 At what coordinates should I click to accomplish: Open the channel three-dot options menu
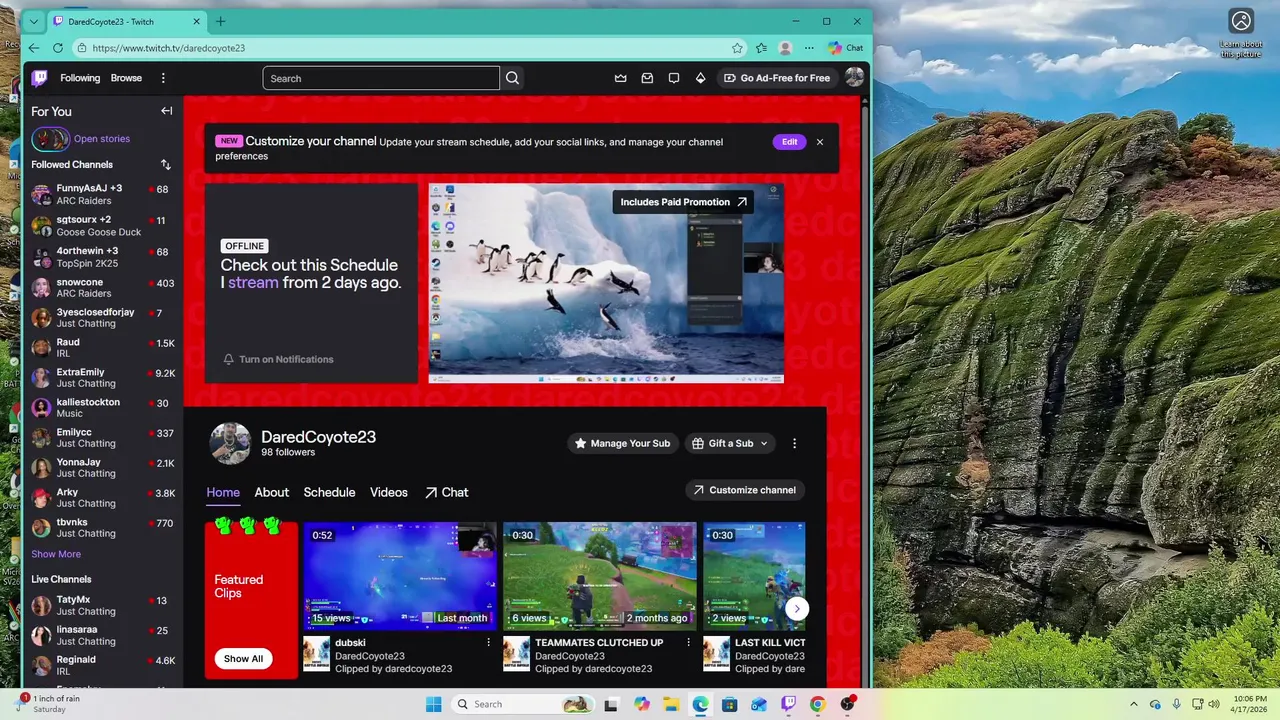coord(795,443)
